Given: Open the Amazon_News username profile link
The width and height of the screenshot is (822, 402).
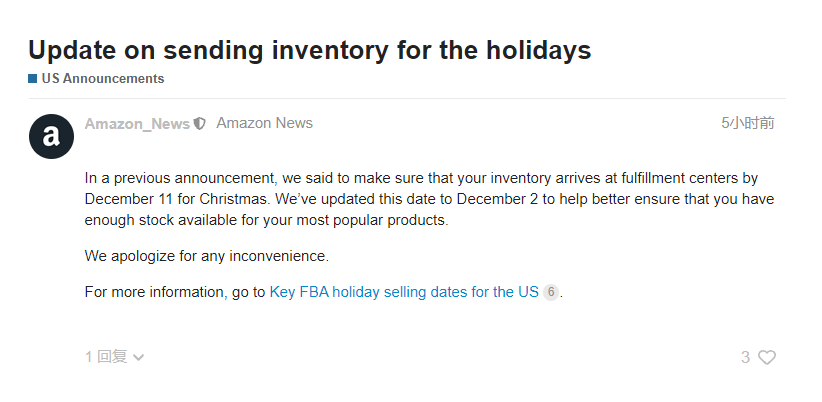Looking at the screenshot, I should pos(137,124).
